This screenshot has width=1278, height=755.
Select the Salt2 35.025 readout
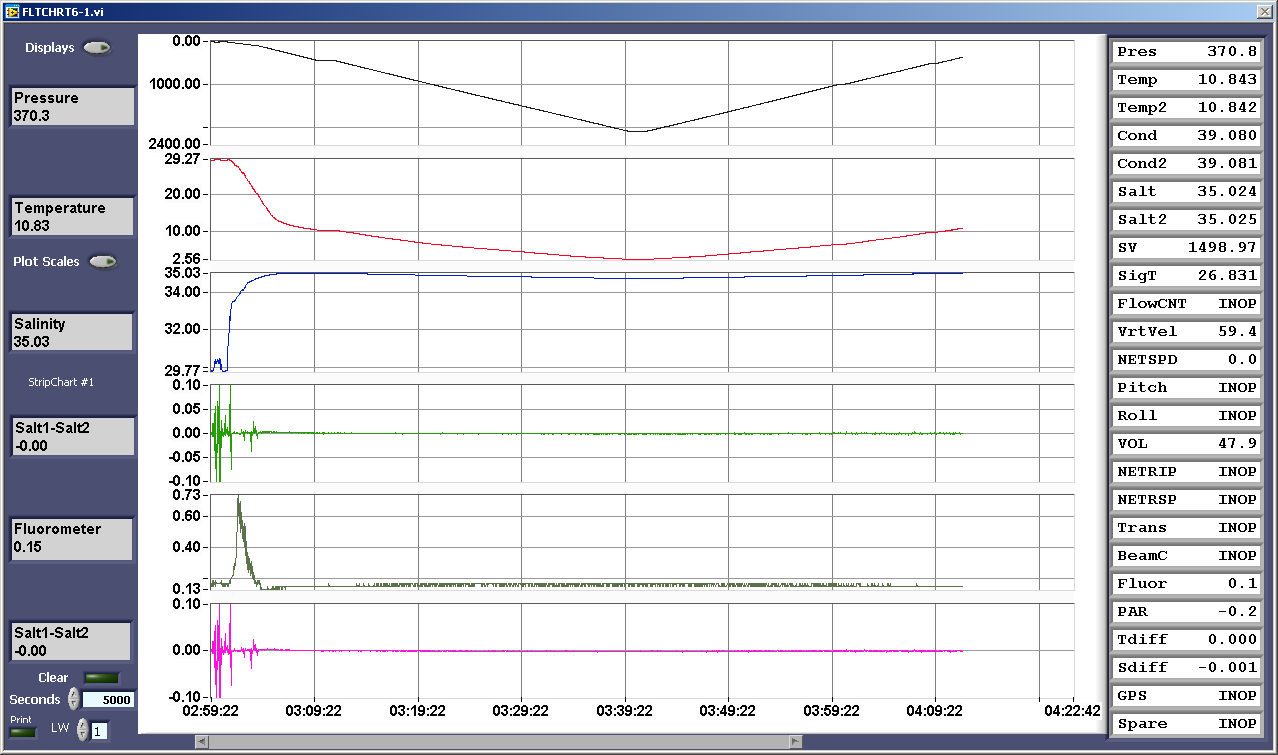pyautogui.click(x=1187, y=220)
